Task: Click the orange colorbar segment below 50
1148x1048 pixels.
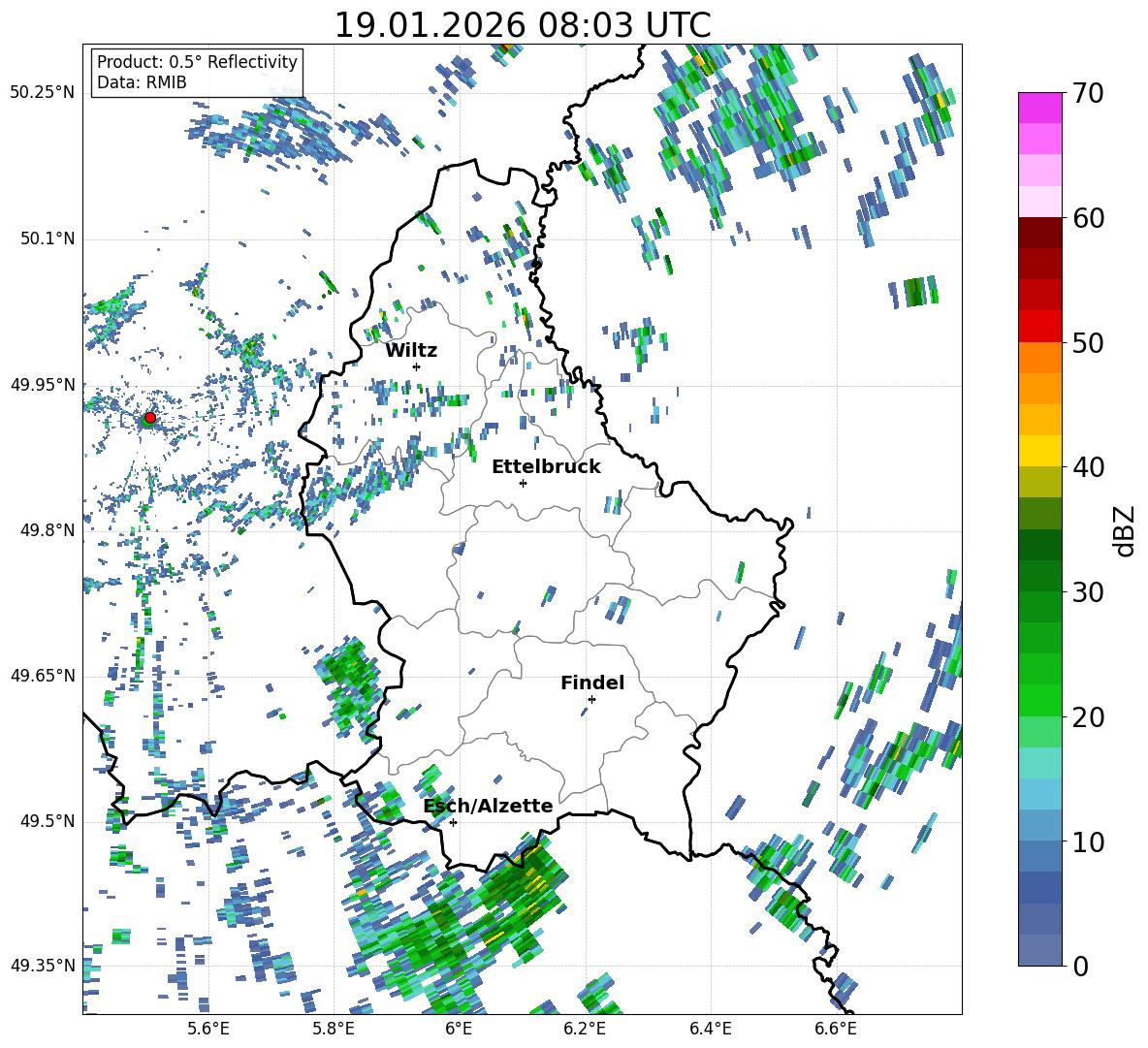Action: [x=1040, y=357]
